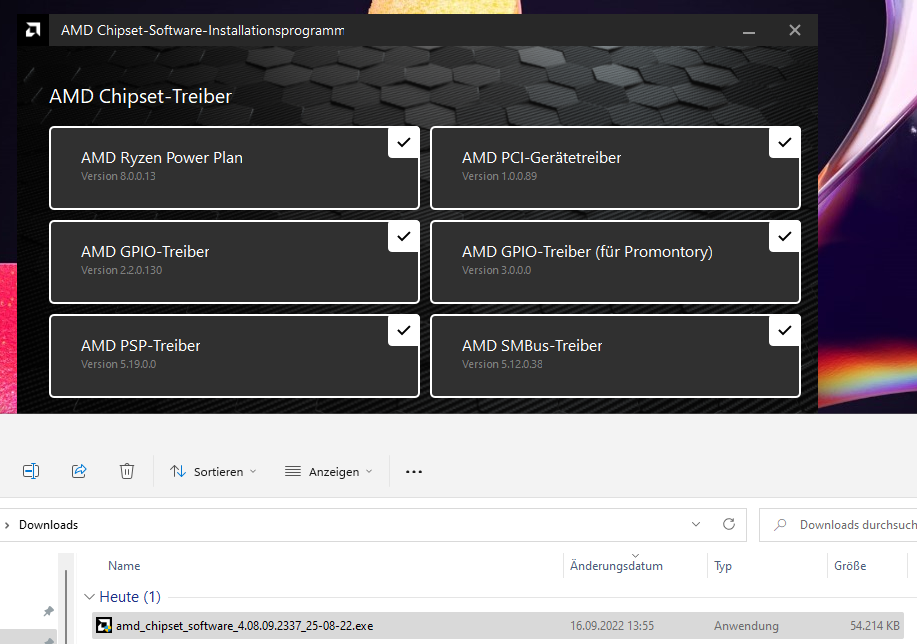This screenshot has height=644, width=917.
Task: Close the AMD Chipset installer window
Action: [794, 30]
